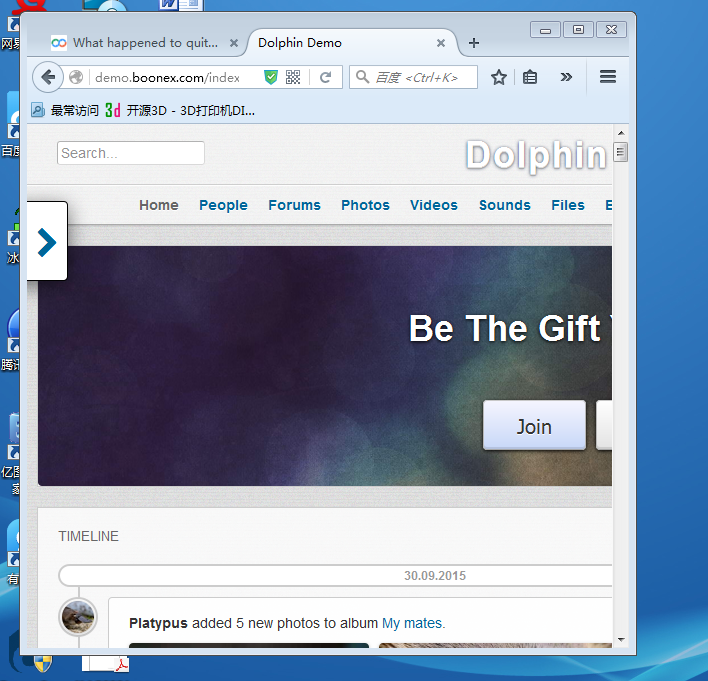708x681 pixels.
Task: Click the 30.09.2015 timeline date bar
Action: [x=335, y=575]
